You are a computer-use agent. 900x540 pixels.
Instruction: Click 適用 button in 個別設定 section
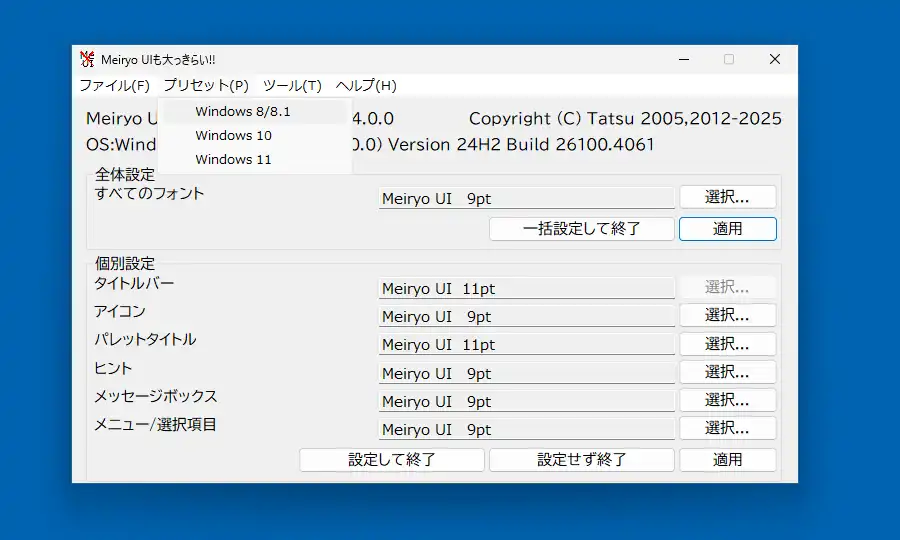click(x=728, y=460)
